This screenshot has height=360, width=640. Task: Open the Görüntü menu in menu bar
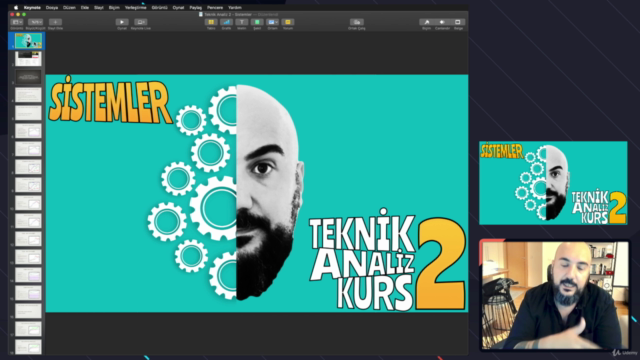[x=159, y=7]
